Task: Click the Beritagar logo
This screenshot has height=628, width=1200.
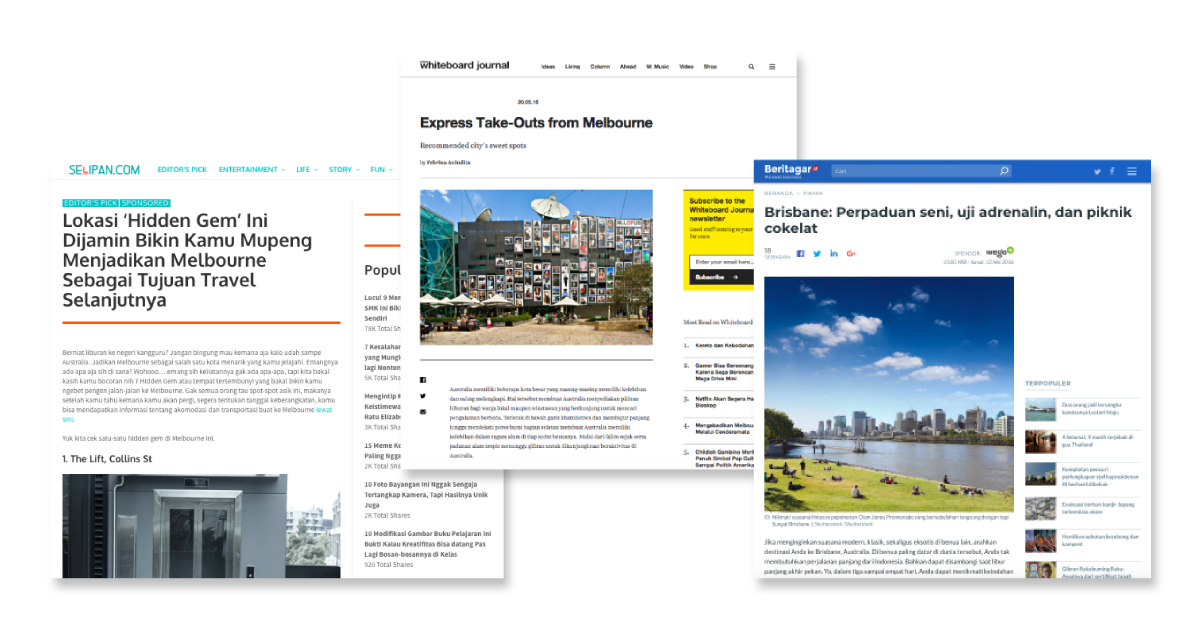Action: [x=792, y=170]
